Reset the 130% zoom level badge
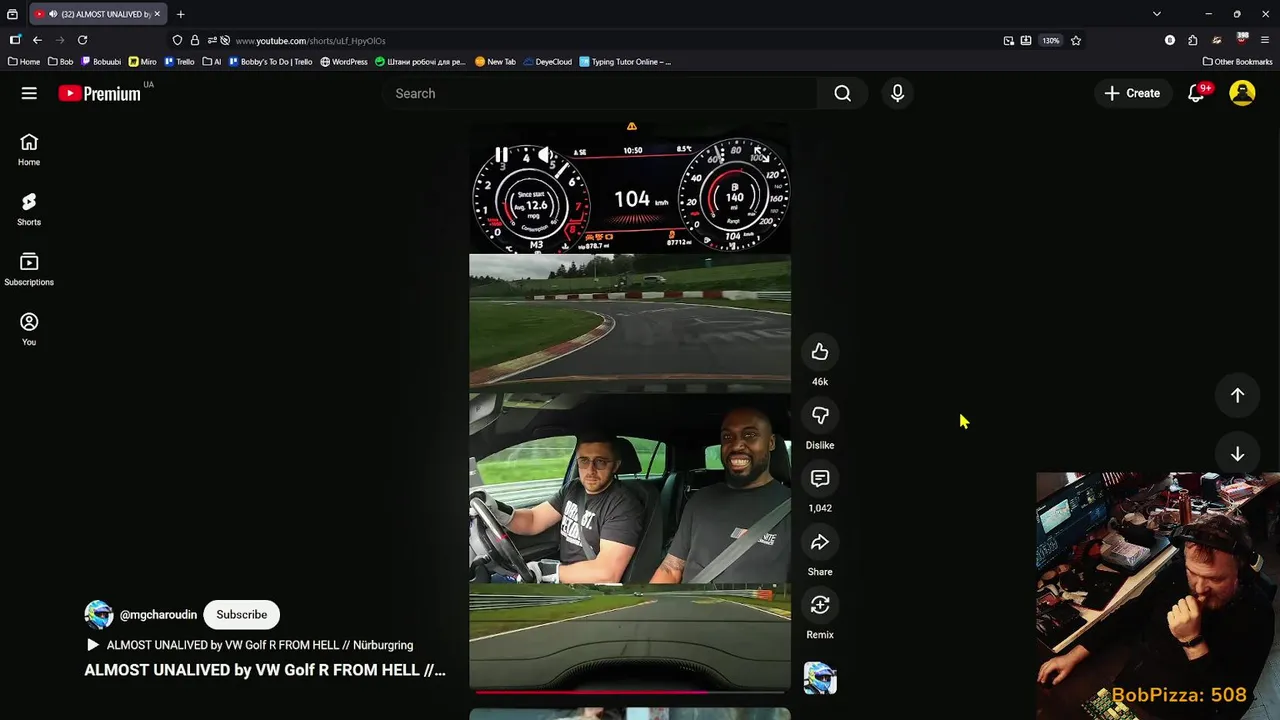The height and width of the screenshot is (720, 1280). coord(1051,40)
